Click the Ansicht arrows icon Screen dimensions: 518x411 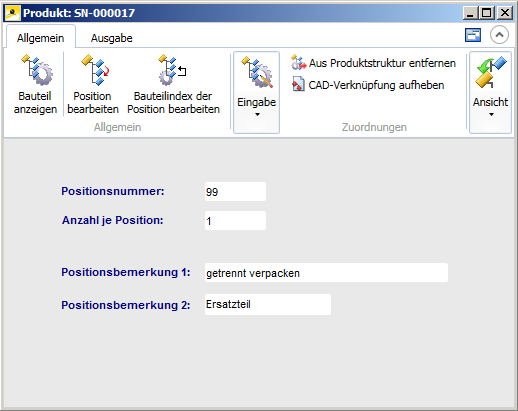pyautogui.click(x=491, y=72)
